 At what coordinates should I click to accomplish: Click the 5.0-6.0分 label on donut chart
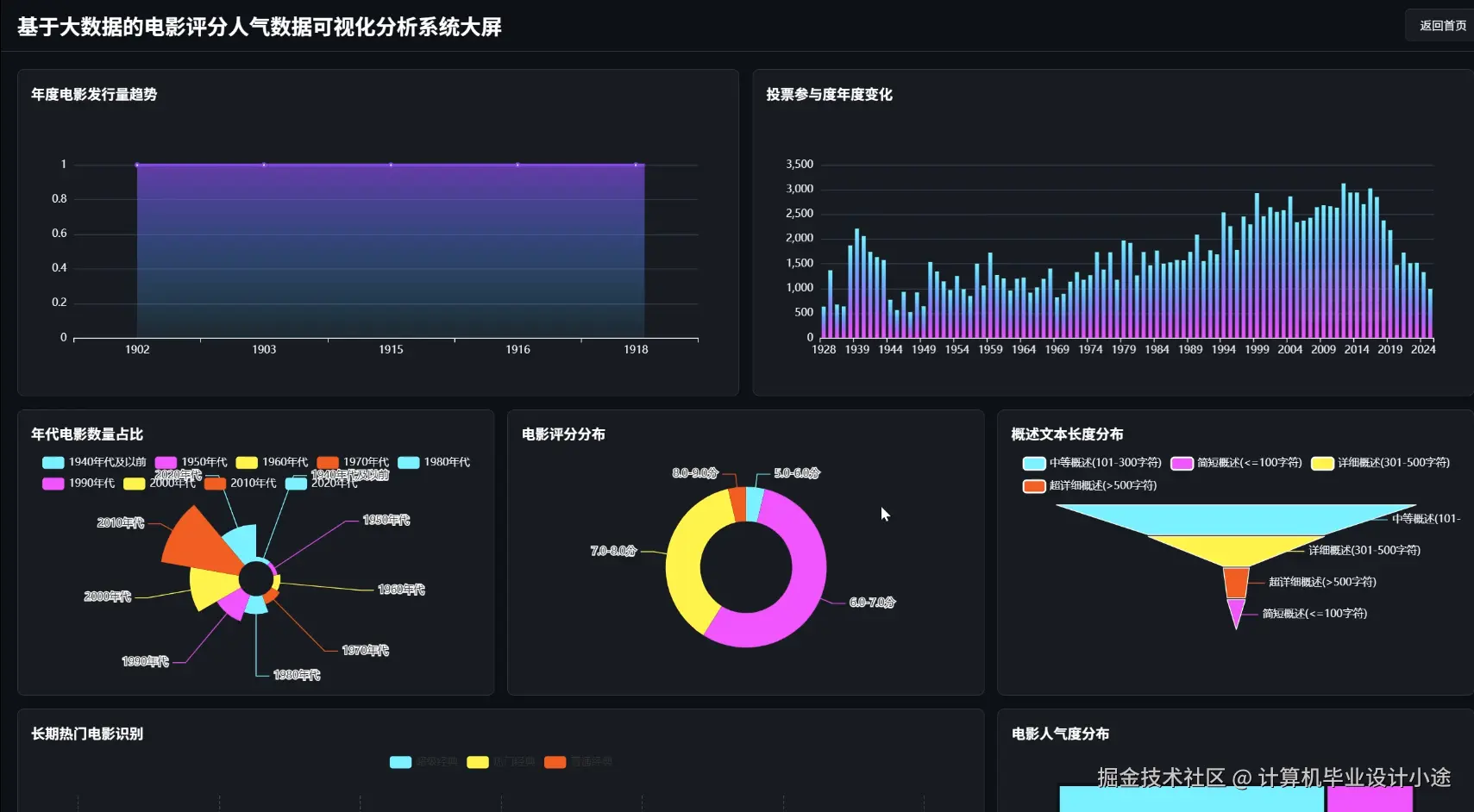(797, 473)
